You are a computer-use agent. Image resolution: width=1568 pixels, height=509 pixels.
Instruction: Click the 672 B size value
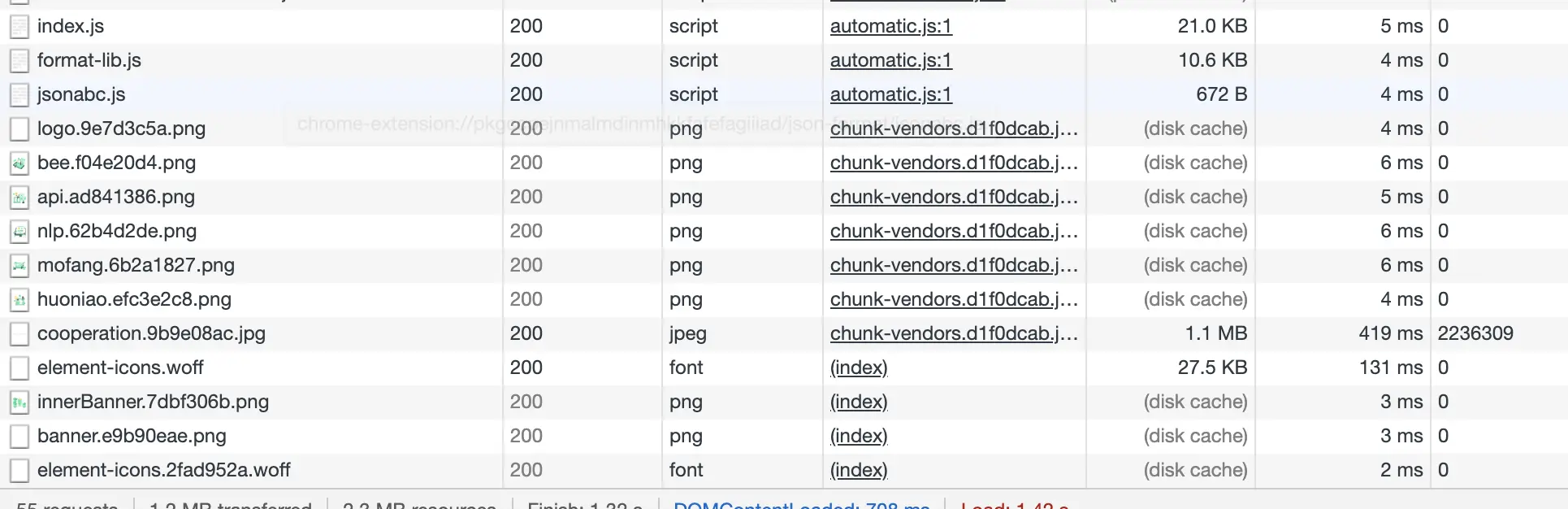(x=1221, y=94)
